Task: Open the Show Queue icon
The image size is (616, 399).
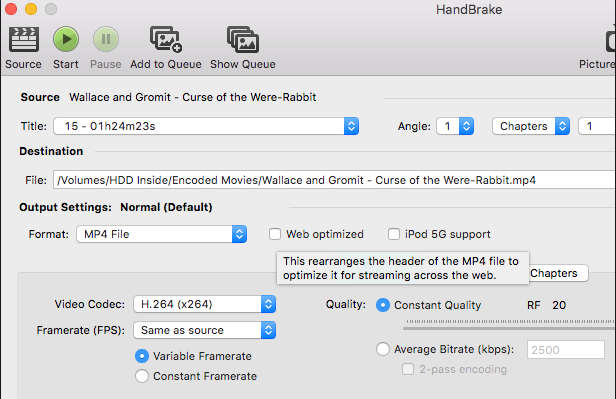Action: tap(243, 39)
